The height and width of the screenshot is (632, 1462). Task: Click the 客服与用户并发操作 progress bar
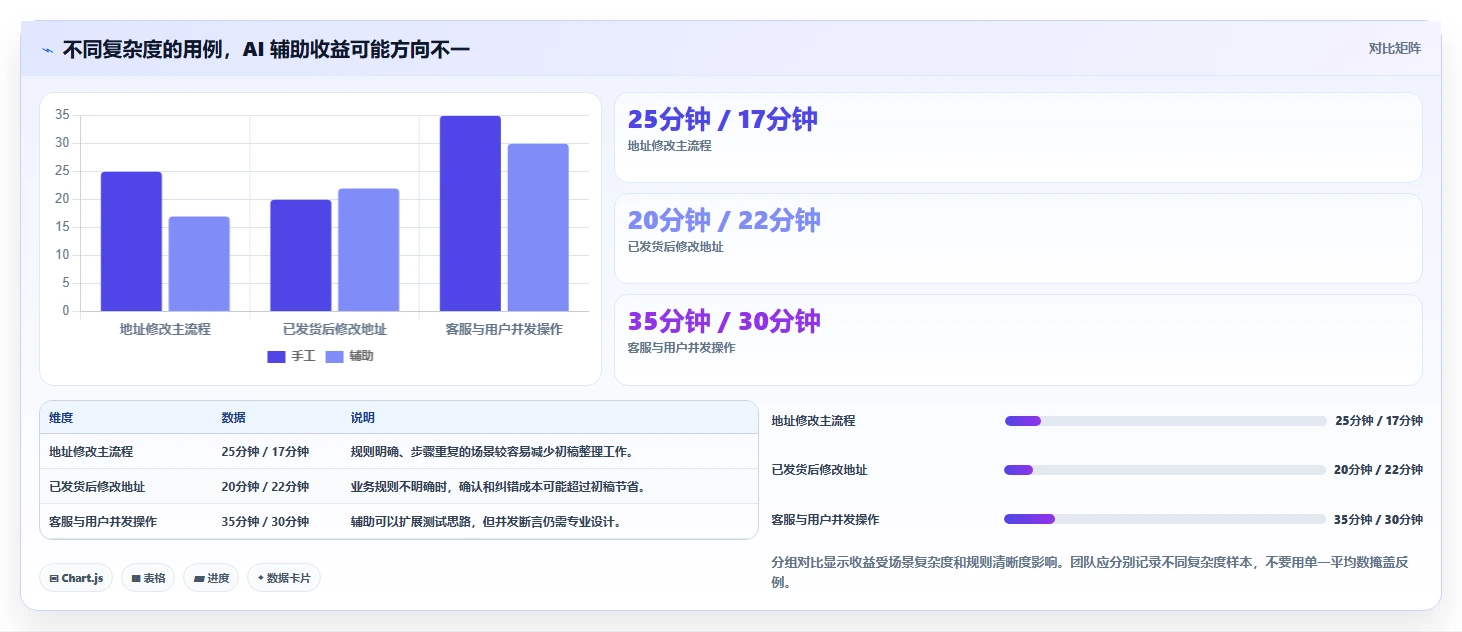1165,519
